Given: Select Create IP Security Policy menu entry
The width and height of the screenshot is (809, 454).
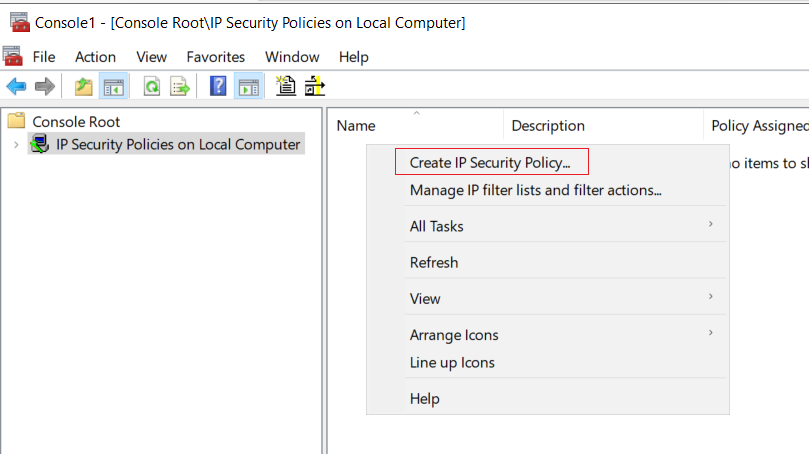Looking at the screenshot, I should pyautogui.click(x=491, y=162).
